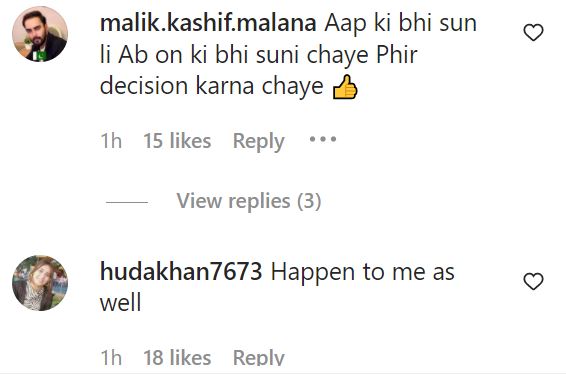The width and height of the screenshot is (566, 389).
Task: Expand View replies (3)
Action: 249,201
